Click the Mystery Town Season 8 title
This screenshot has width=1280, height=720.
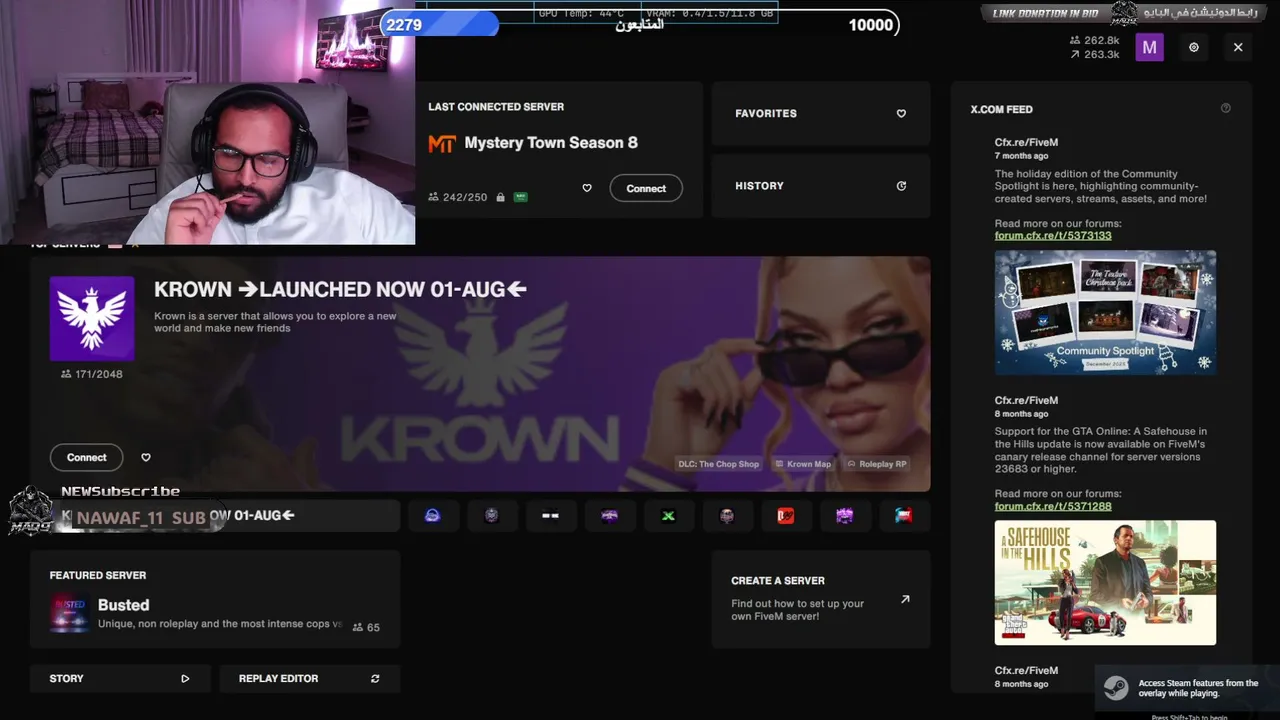551,143
